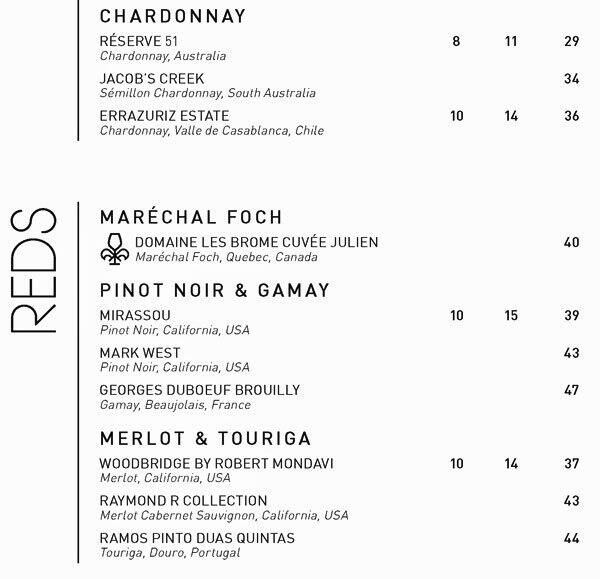Click the Mark West wine name
The image size is (600, 579).
(141, 353)
